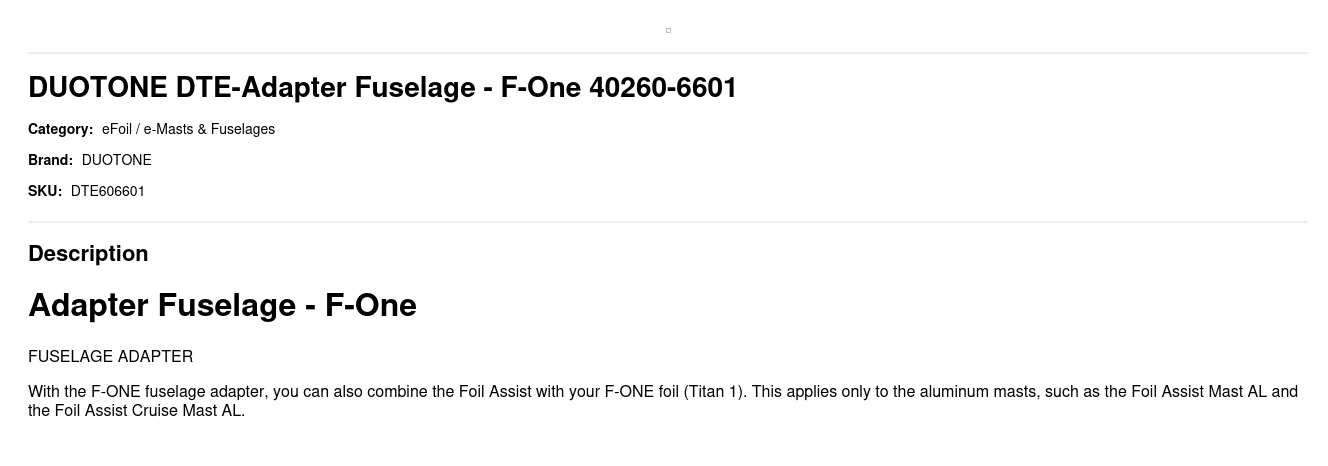Select the DUOTONE brand value
The width and height of the screenshot is (1328, 466).
[x=116, y=160]
